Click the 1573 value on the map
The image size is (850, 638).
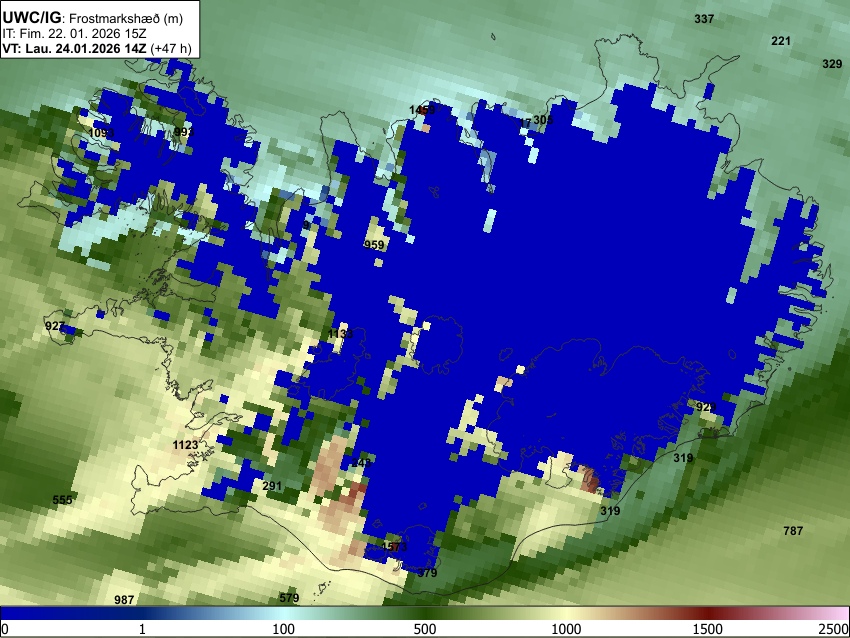[394, 547]
